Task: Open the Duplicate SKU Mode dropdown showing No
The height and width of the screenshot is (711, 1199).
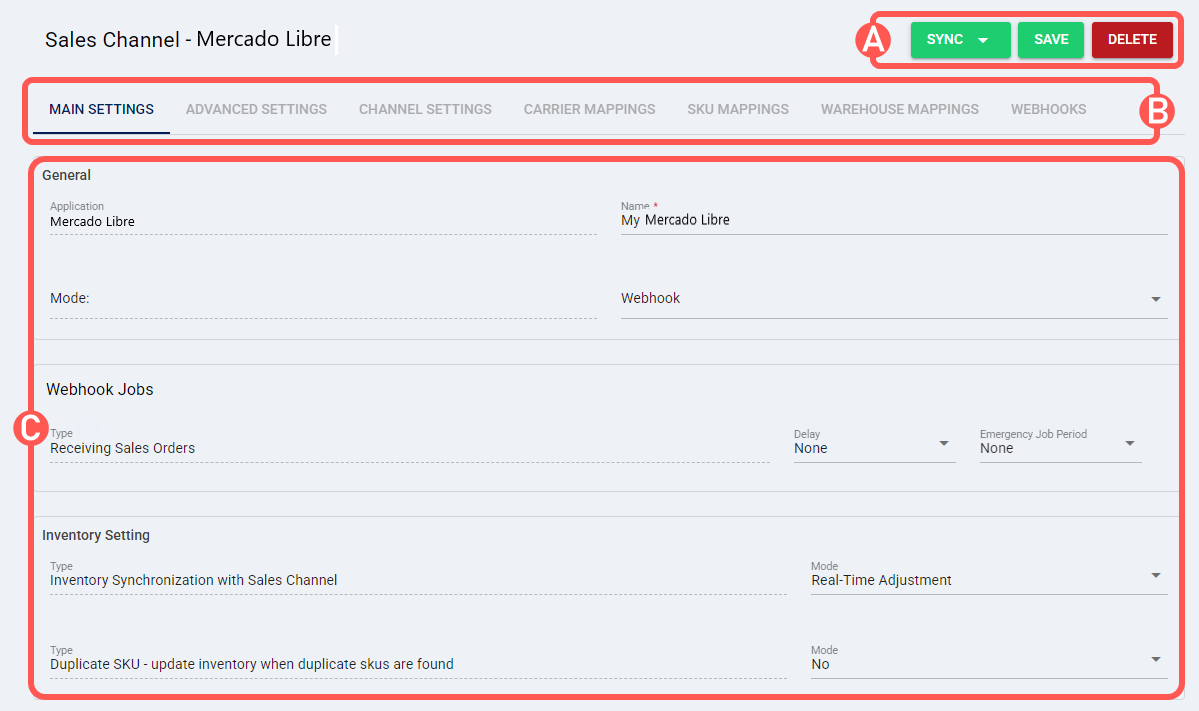Action: click(x=989, y=661)
